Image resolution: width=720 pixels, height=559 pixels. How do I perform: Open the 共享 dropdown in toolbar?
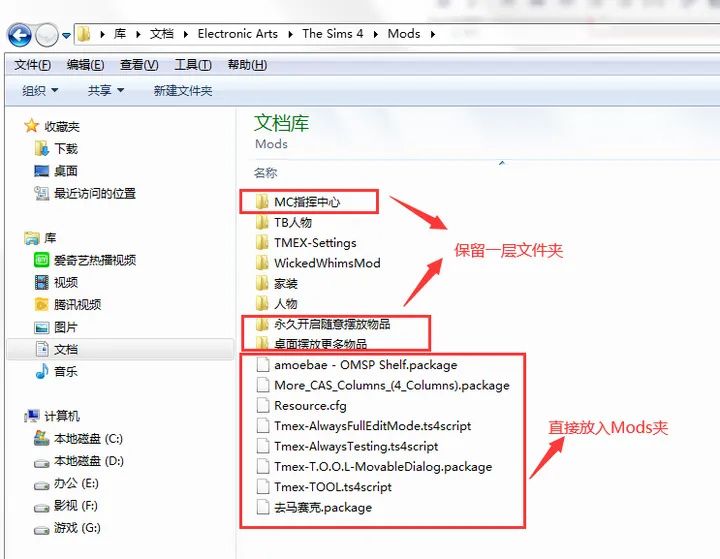[106, 90]
